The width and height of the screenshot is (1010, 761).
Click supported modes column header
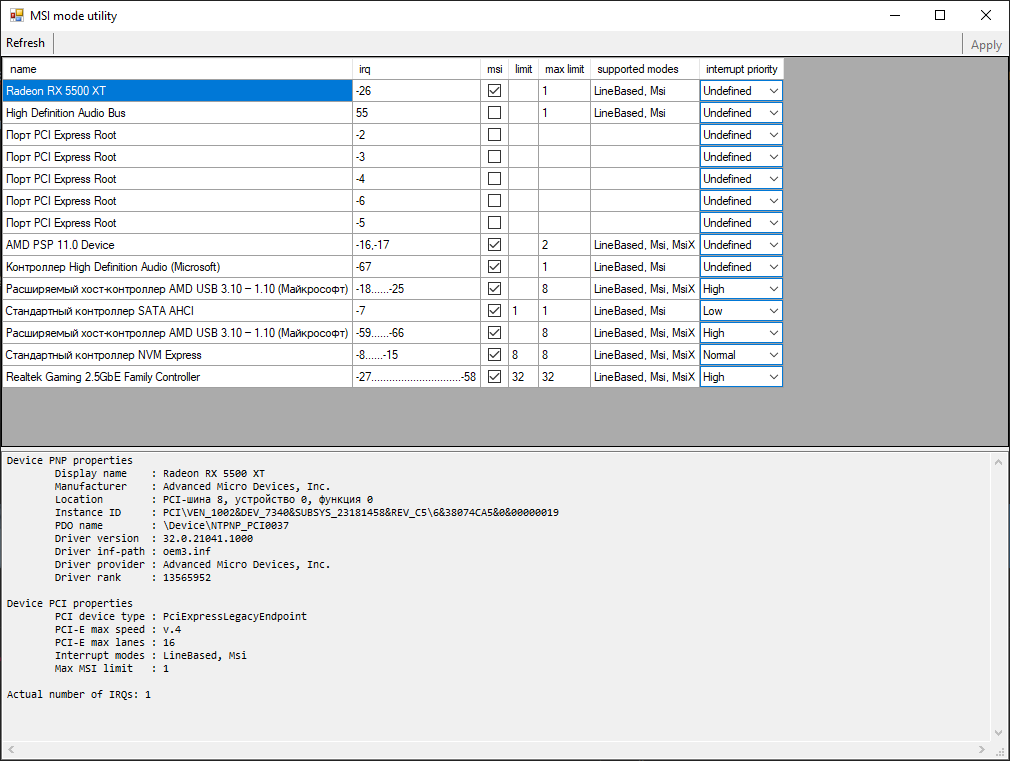point(644,69)
